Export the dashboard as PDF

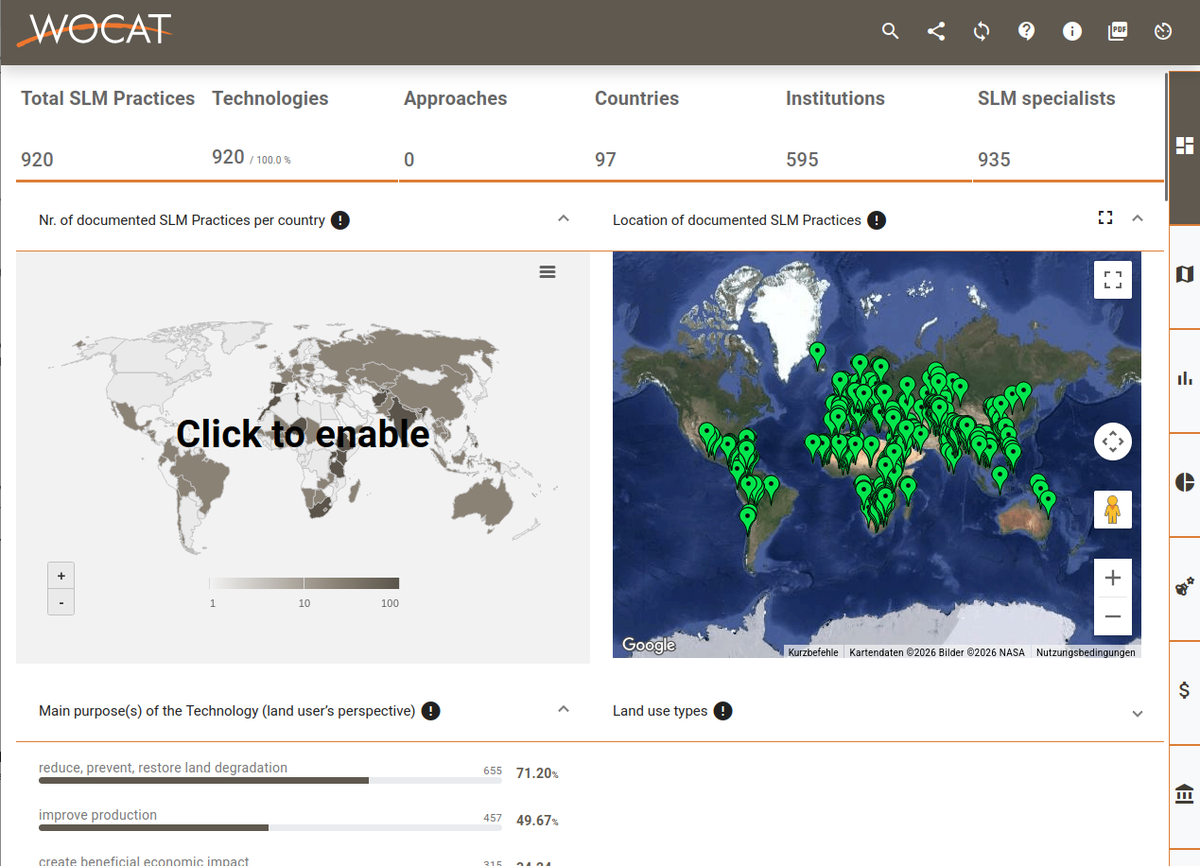click(1117, 31)
